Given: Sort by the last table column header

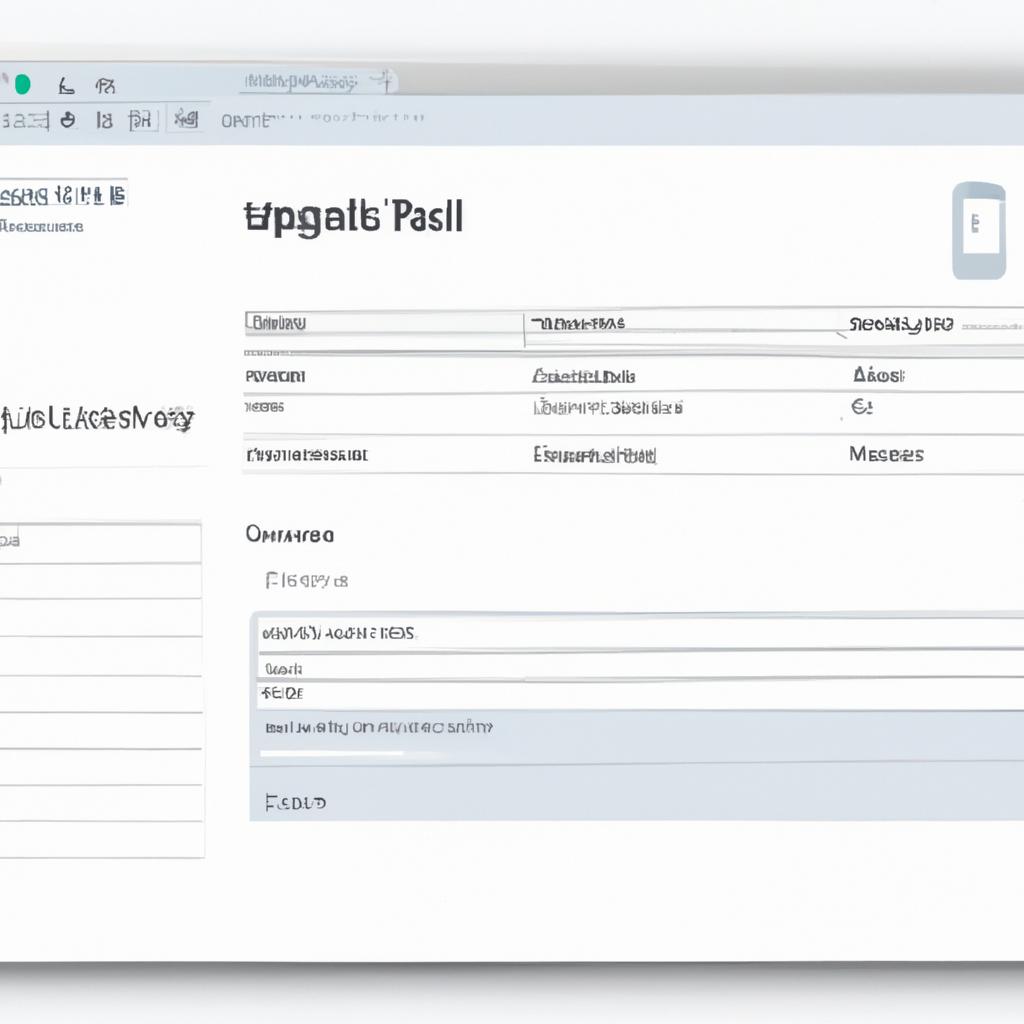Looking at the screenshot, I should (x=901, y=325).
